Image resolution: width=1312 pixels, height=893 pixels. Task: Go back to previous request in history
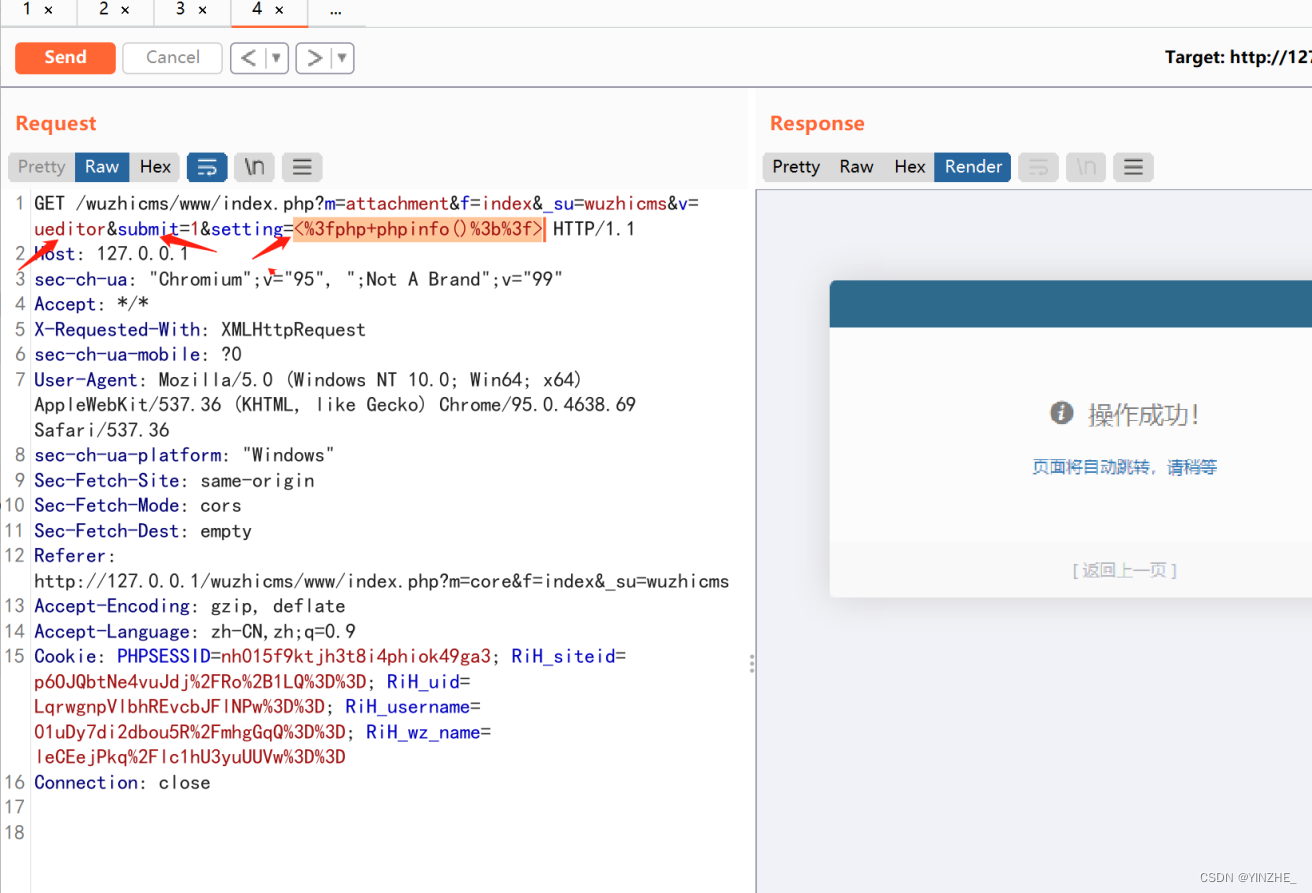[x=249, y=58]
